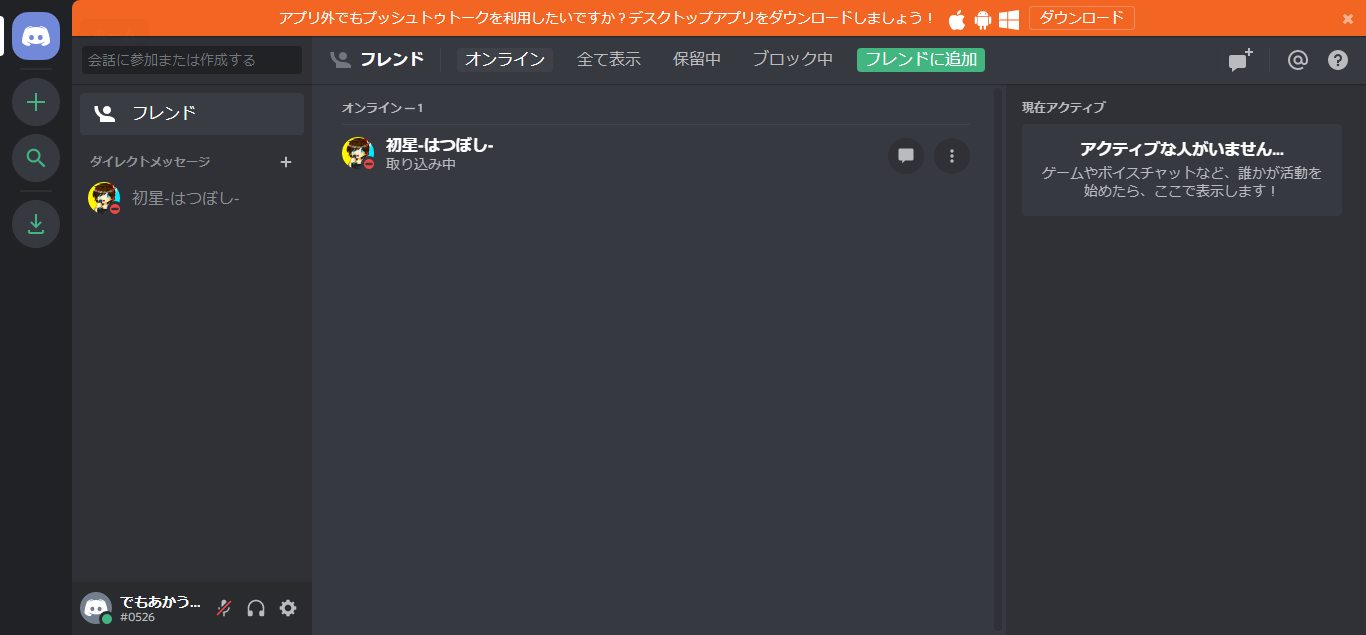The width and height of the screenshot is (1366, 635).
Task: Add a server with the plus icon
Action: coord(36,102)
